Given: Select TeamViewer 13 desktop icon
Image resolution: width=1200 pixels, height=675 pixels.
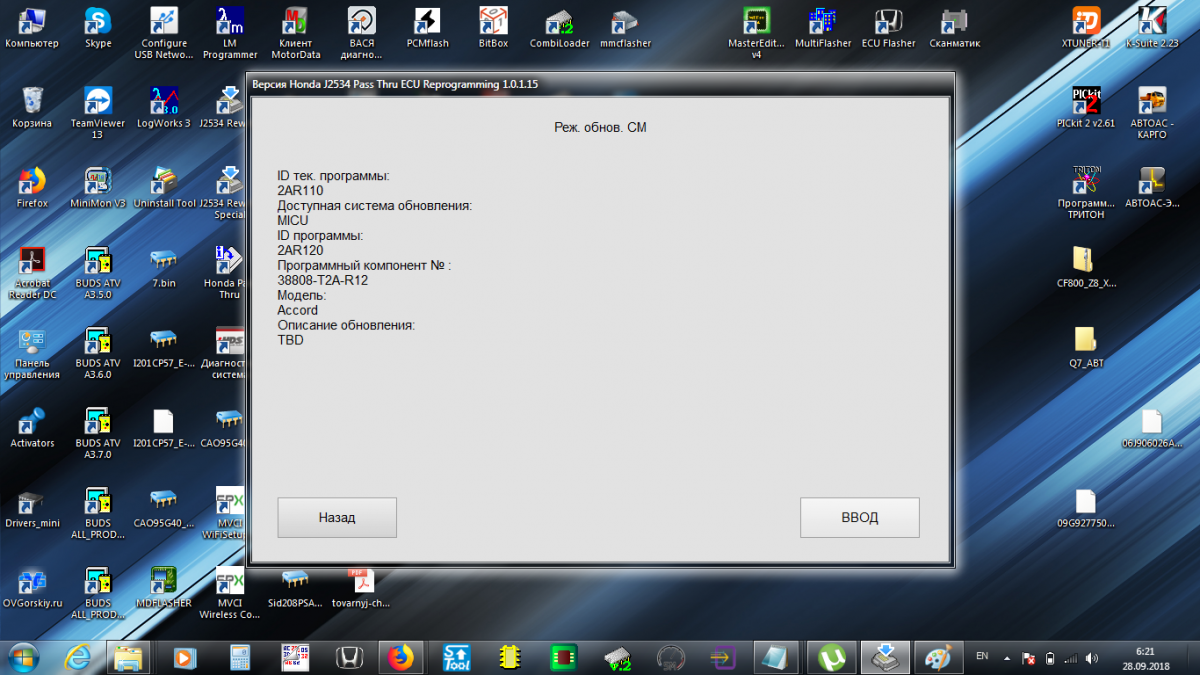Looking at the screenshot, I should tap(98, 112).
